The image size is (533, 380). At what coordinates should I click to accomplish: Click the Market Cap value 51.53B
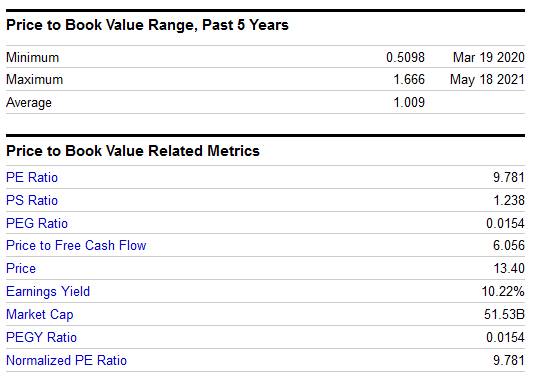tap(504, 314)
